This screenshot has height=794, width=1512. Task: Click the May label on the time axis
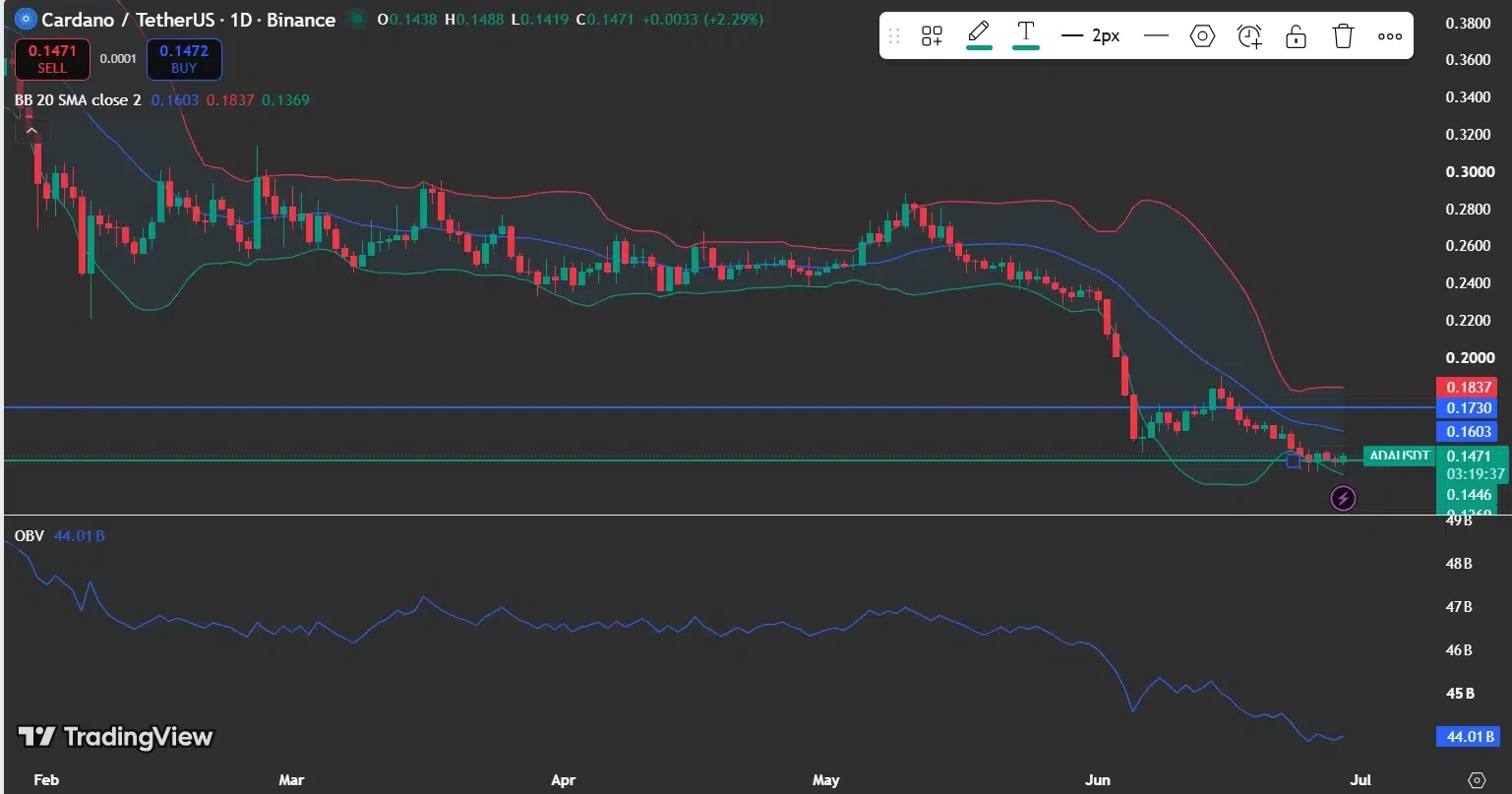click(x=826, y=779)
